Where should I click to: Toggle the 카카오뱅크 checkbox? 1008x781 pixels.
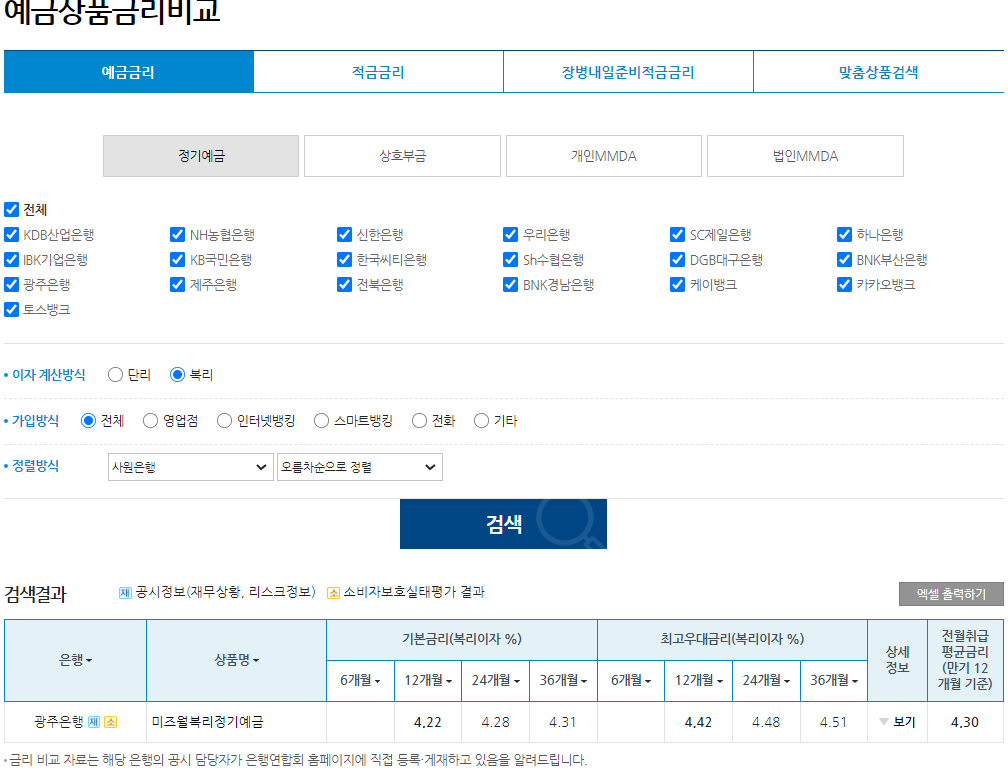coord(845,285)
